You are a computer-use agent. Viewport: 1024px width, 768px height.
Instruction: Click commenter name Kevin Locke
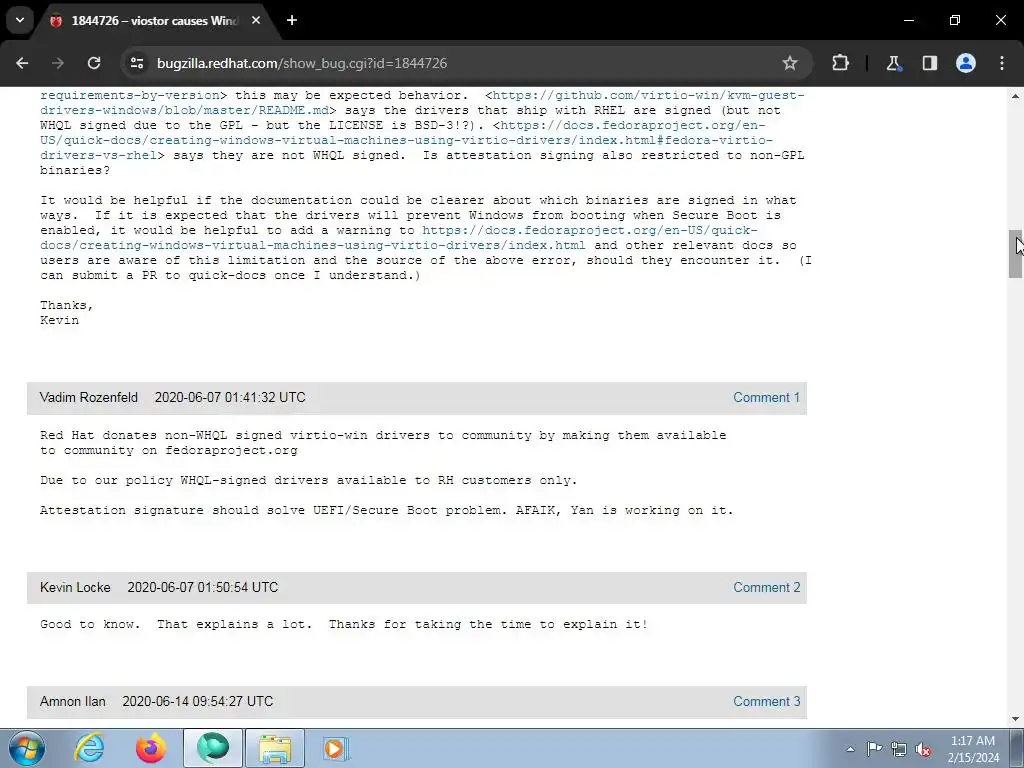(x=75, y=588)
